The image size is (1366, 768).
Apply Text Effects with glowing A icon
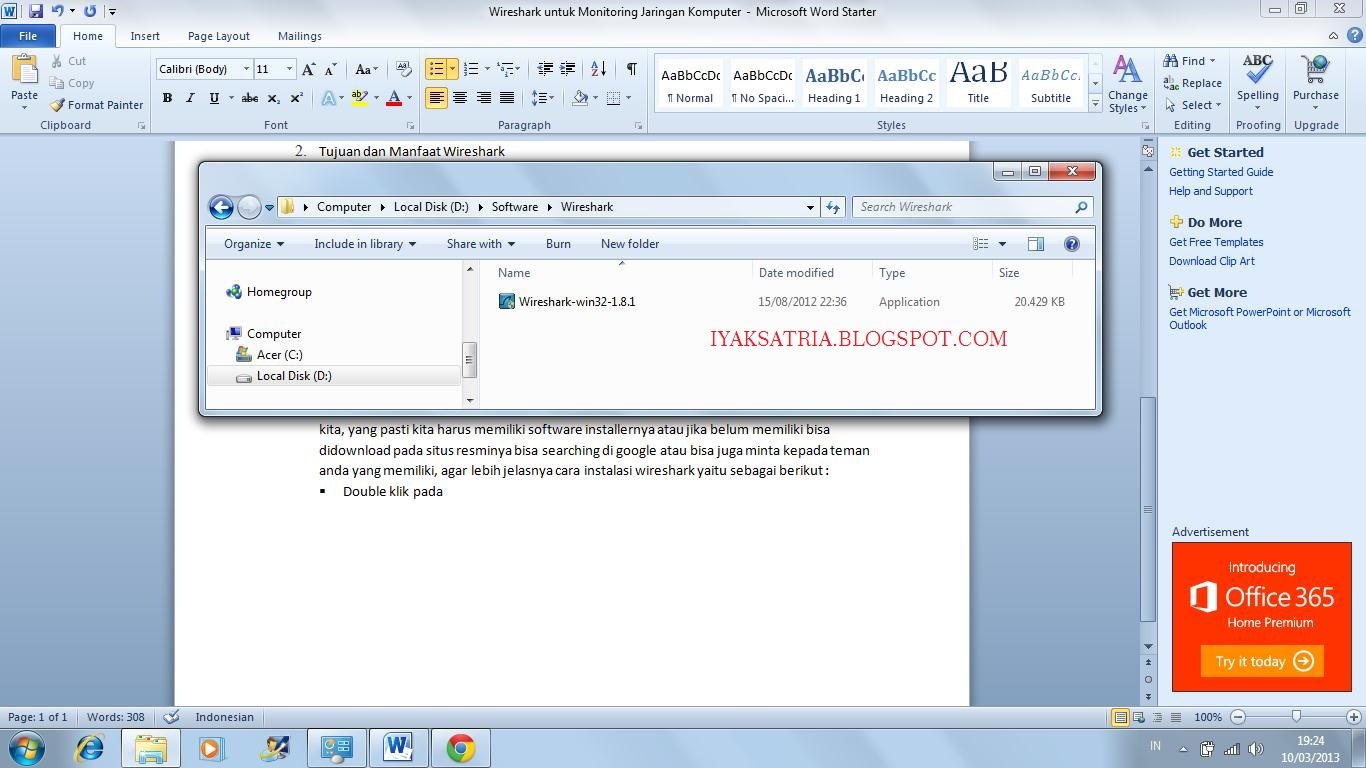[328, 98]
